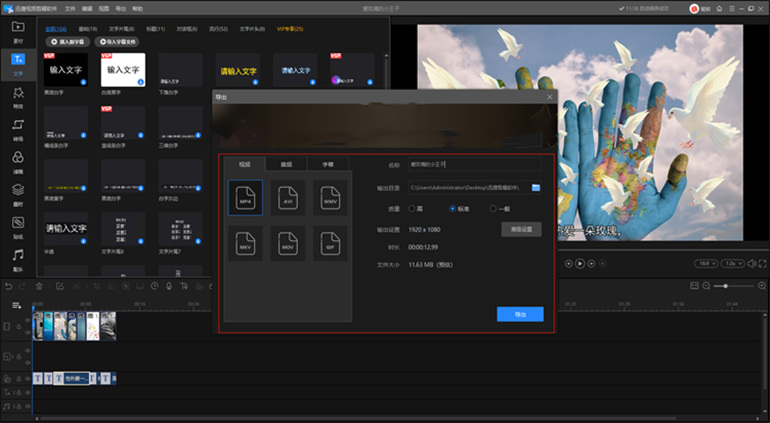
Task: Select the general quality radio button
Action: coord(493,209)
